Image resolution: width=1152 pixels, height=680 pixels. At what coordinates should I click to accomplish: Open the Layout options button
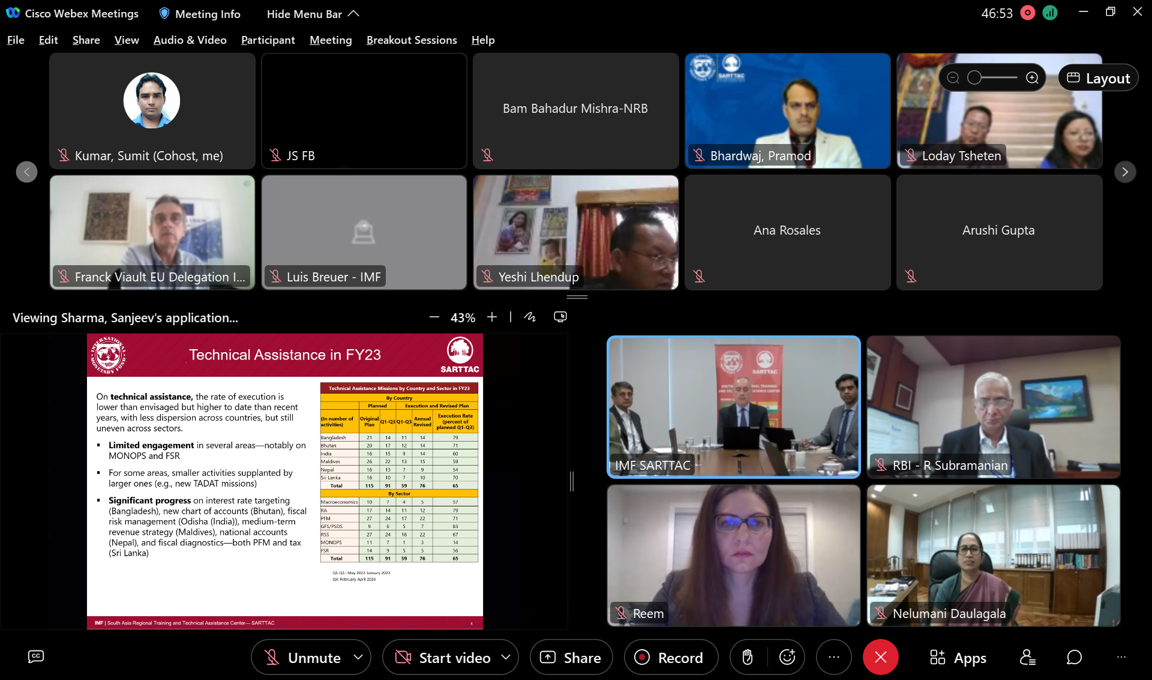(1098, 78)
